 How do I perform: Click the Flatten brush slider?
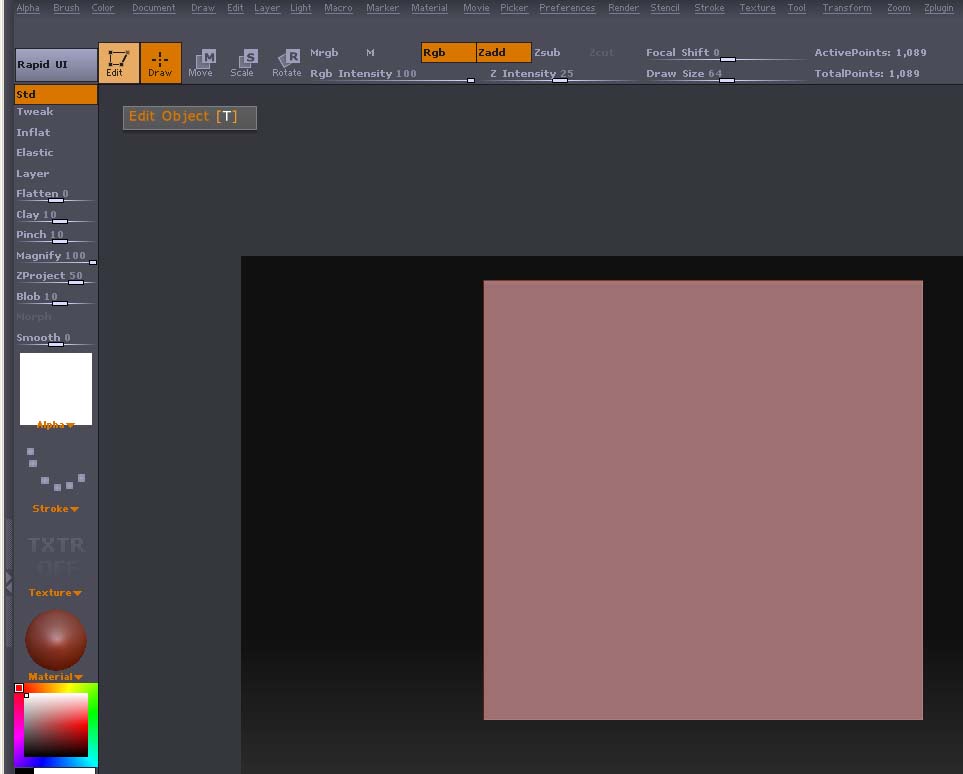(x=55, y=195)
